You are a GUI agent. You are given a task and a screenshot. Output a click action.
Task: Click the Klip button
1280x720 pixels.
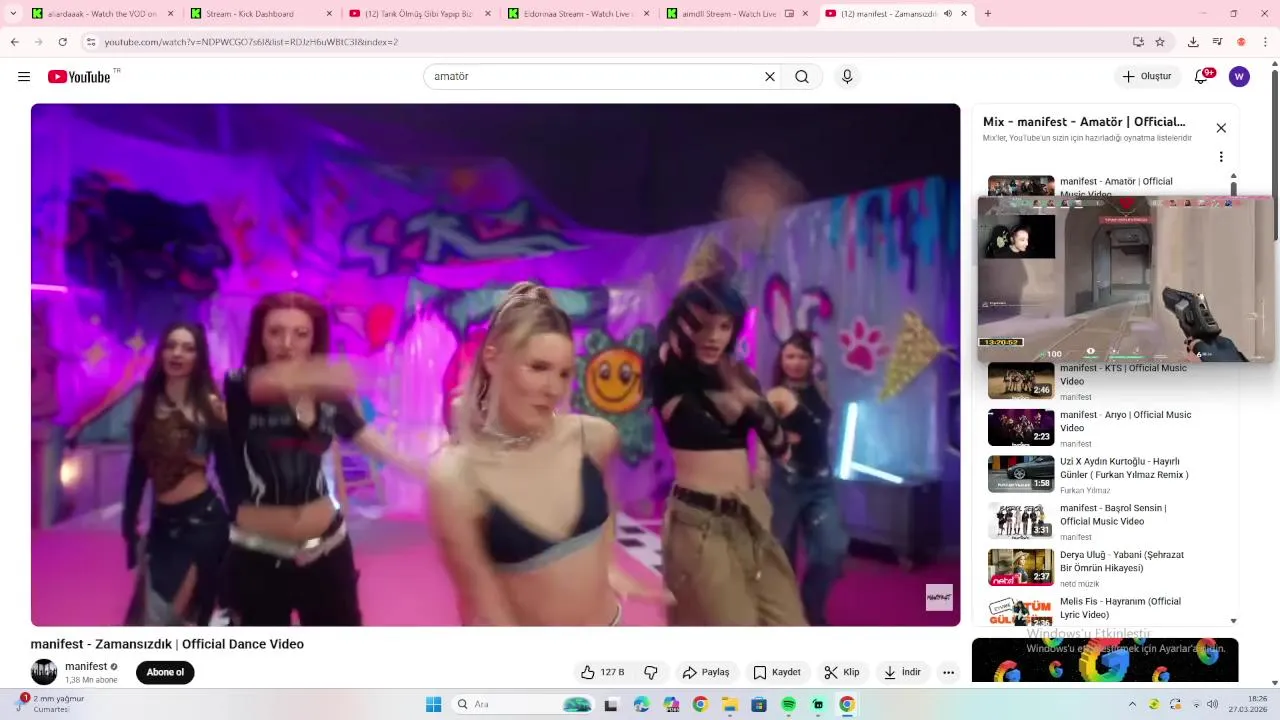[x=842, y=672]
